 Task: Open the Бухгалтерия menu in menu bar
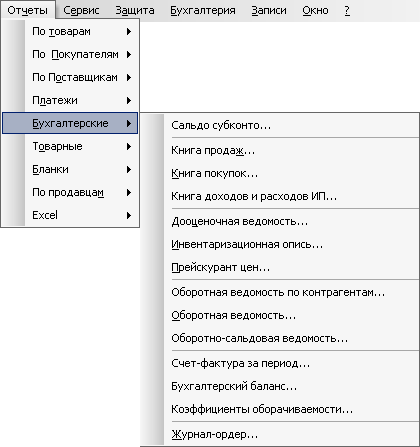(x=203, y=11)
